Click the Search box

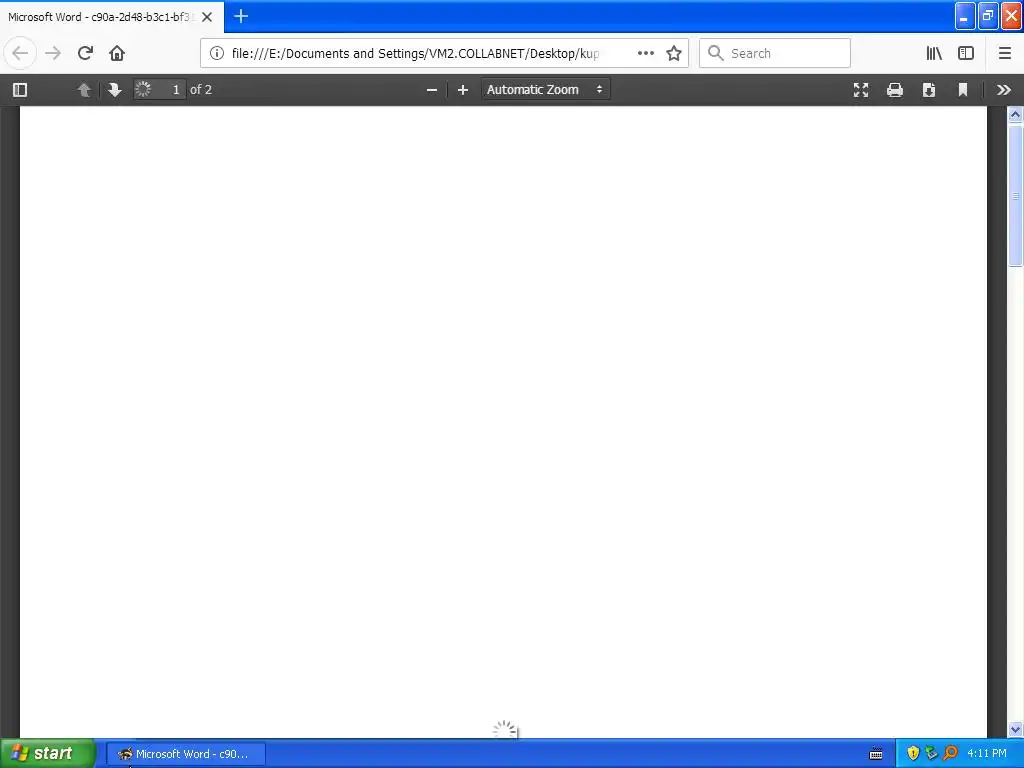tap(775, 53)
